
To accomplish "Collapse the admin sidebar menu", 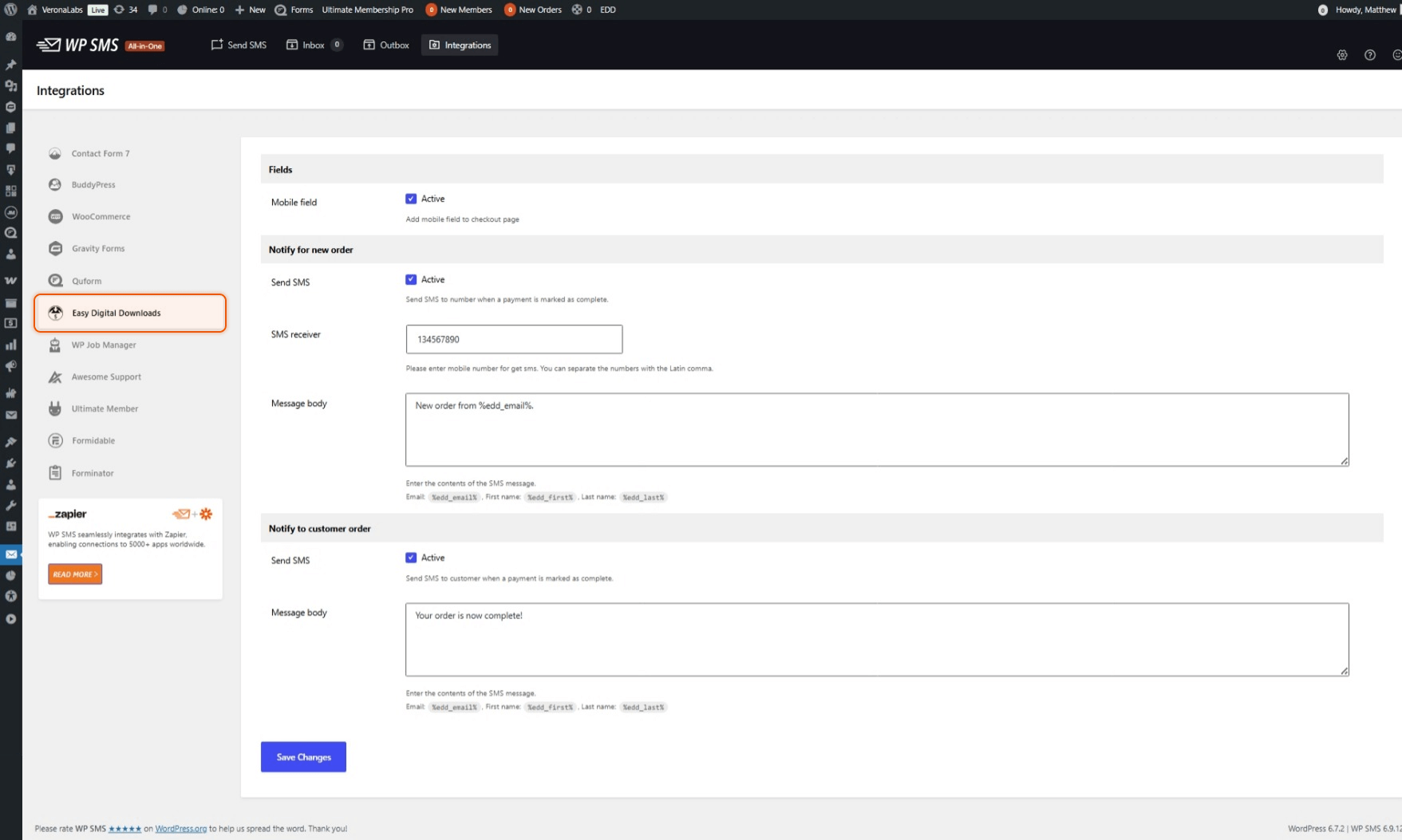I will pyautogui.click(x=11, y=619).
